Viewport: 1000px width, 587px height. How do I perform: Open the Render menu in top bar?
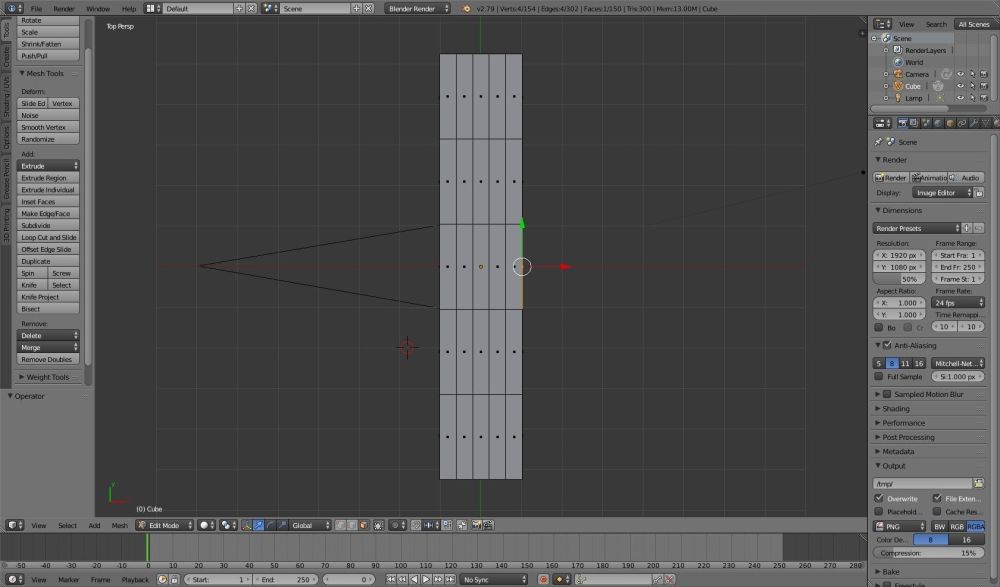63,8
